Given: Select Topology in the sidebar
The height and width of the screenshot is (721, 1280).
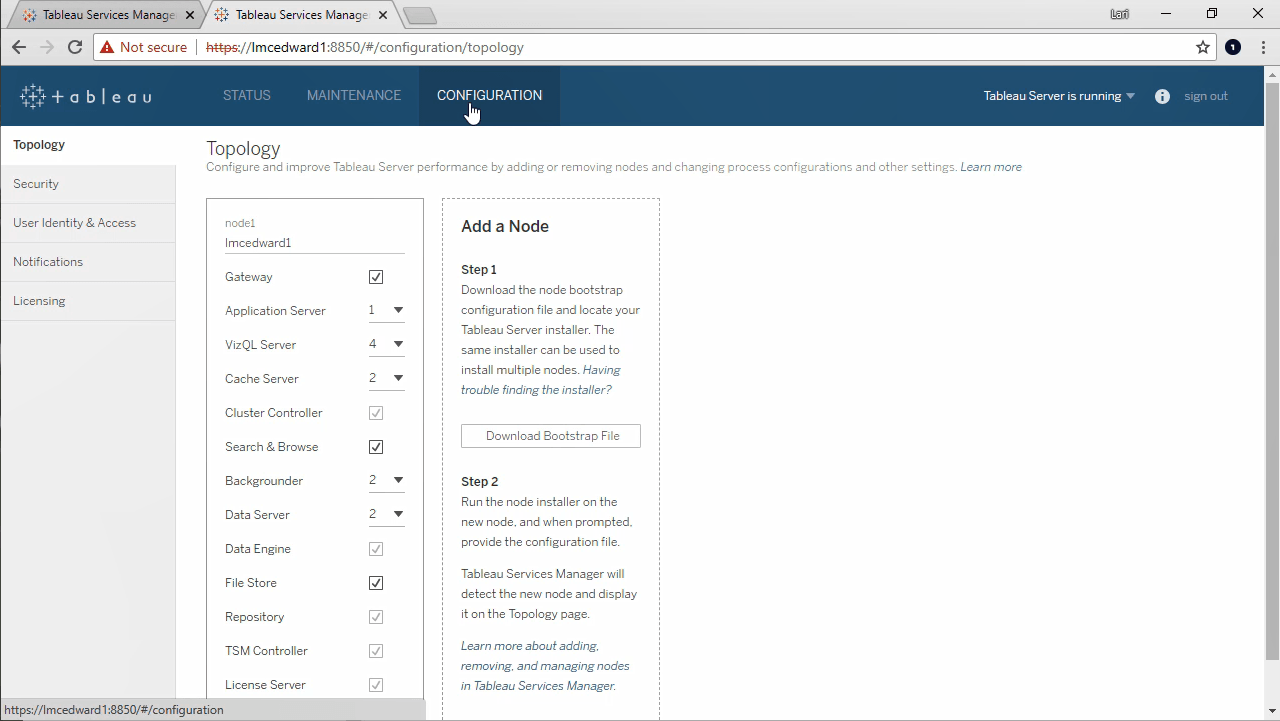Looking at the screenshot, I should point(88,145).
